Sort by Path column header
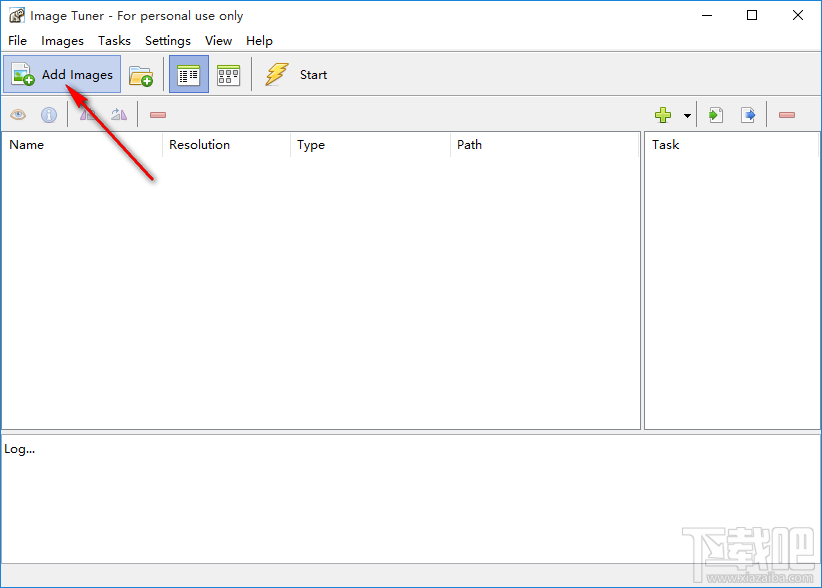This screenshot has height=588, width=822. 545,145
